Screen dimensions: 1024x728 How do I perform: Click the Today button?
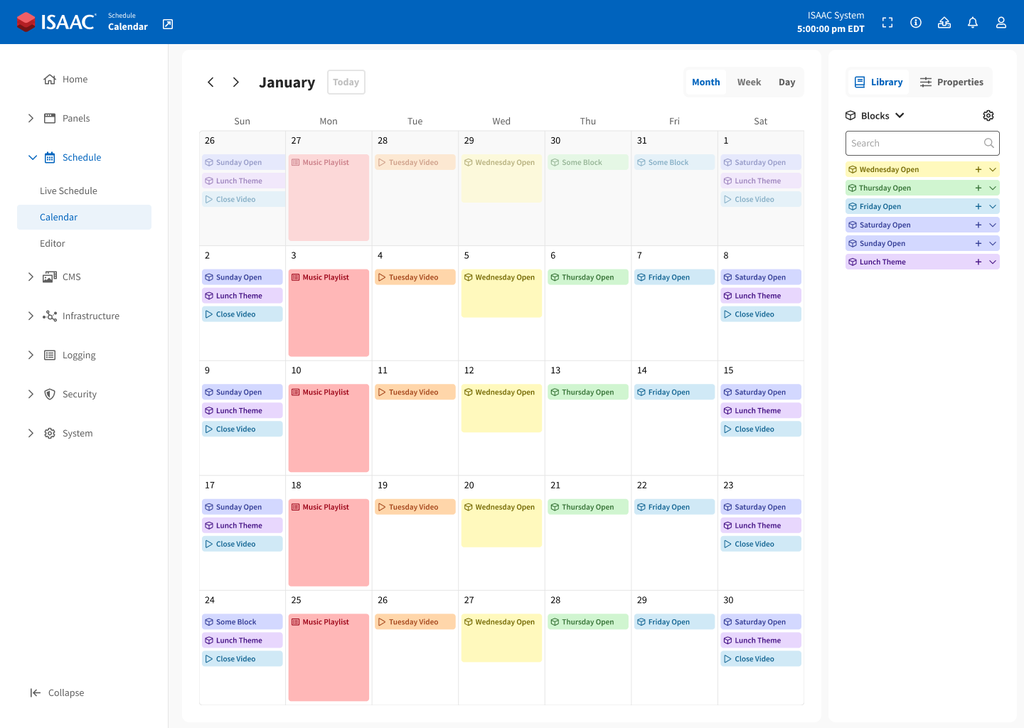pyautogui.click(x=345, y=82)
